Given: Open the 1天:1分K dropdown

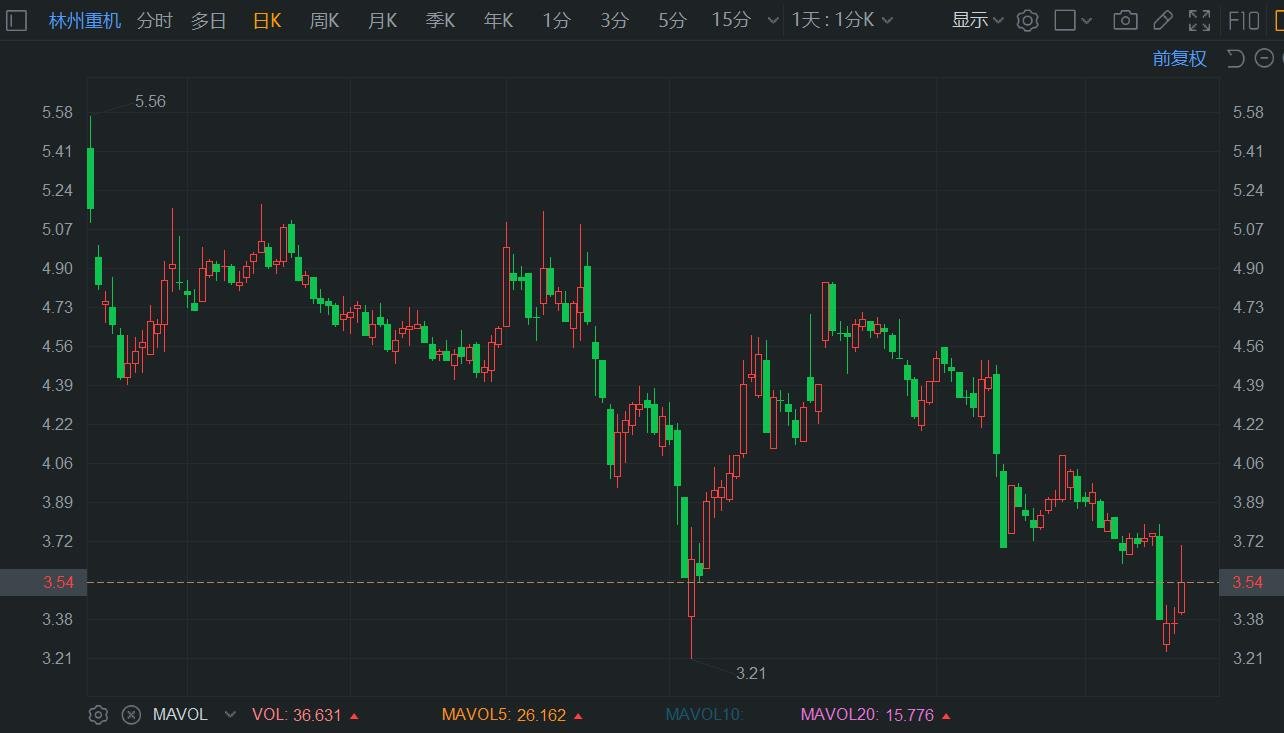Looking at the screenshot, I should (843, 20).
